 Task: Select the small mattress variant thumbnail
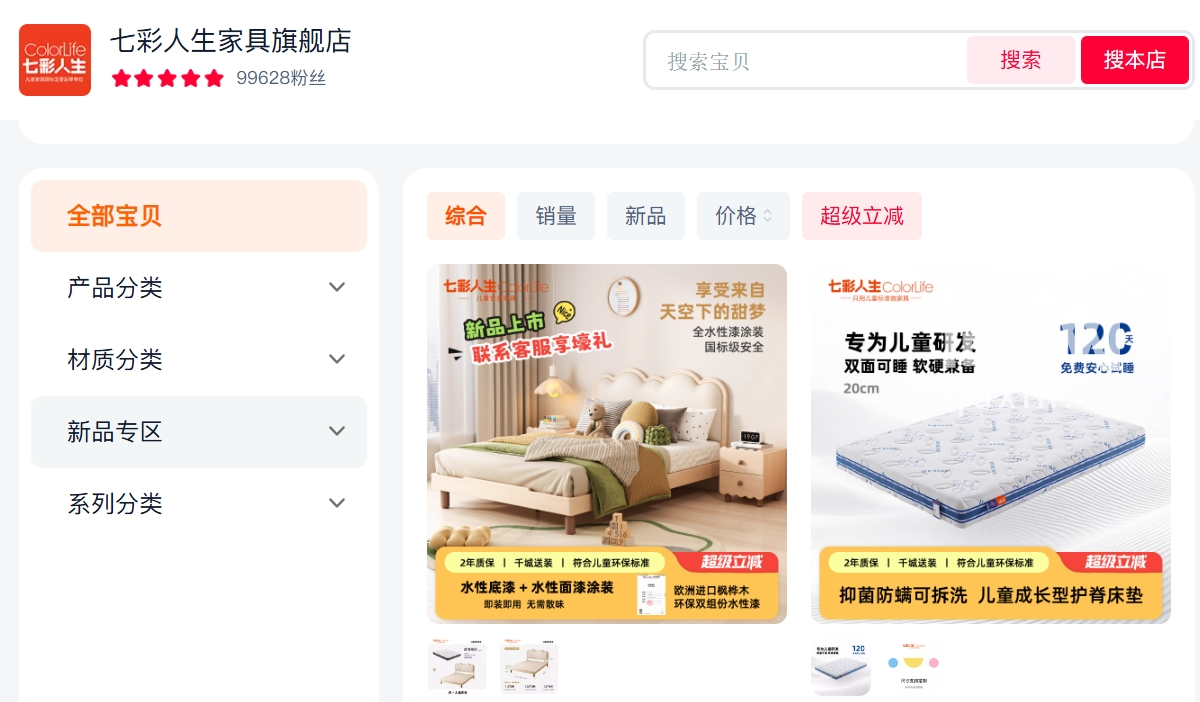pos(841,666)
